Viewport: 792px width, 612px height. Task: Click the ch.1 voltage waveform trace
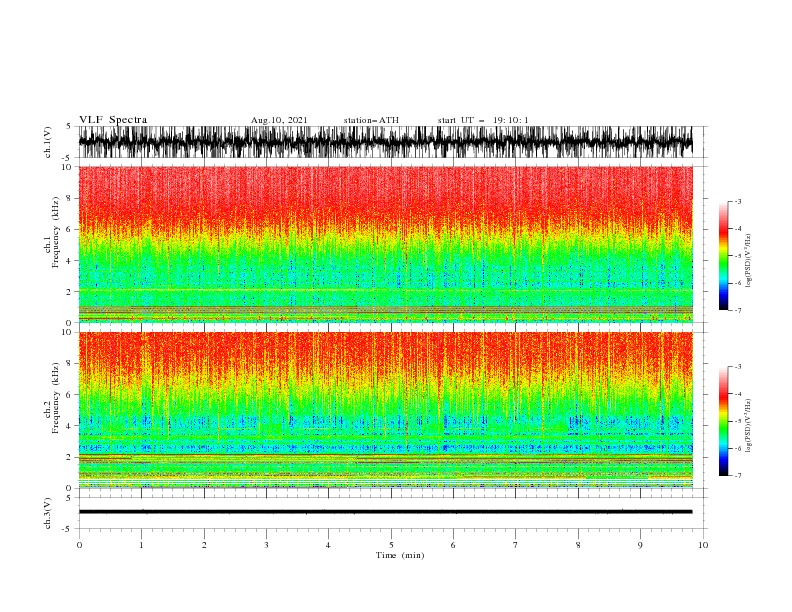[385, 142]
